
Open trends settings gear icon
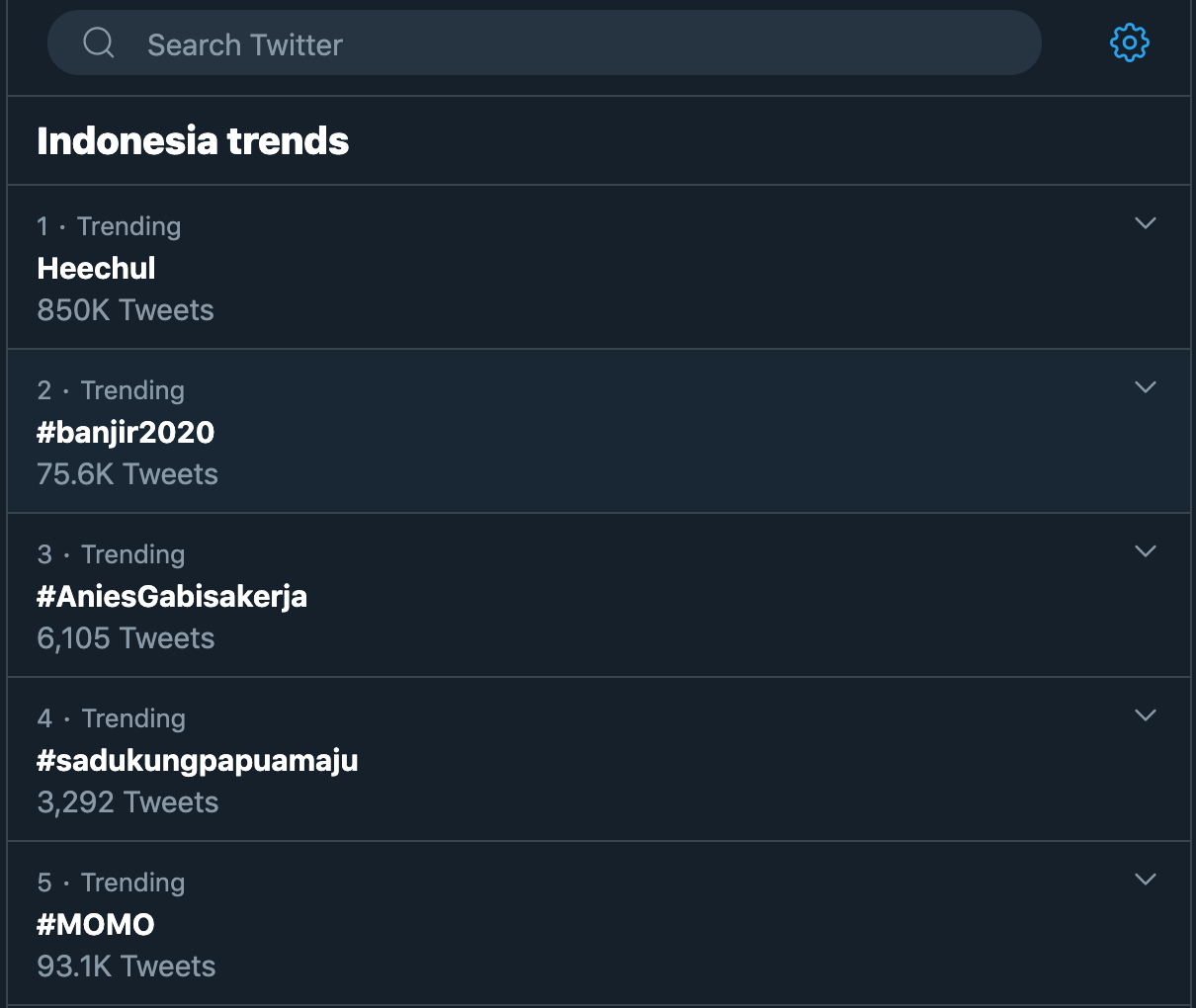point(1130,42)
